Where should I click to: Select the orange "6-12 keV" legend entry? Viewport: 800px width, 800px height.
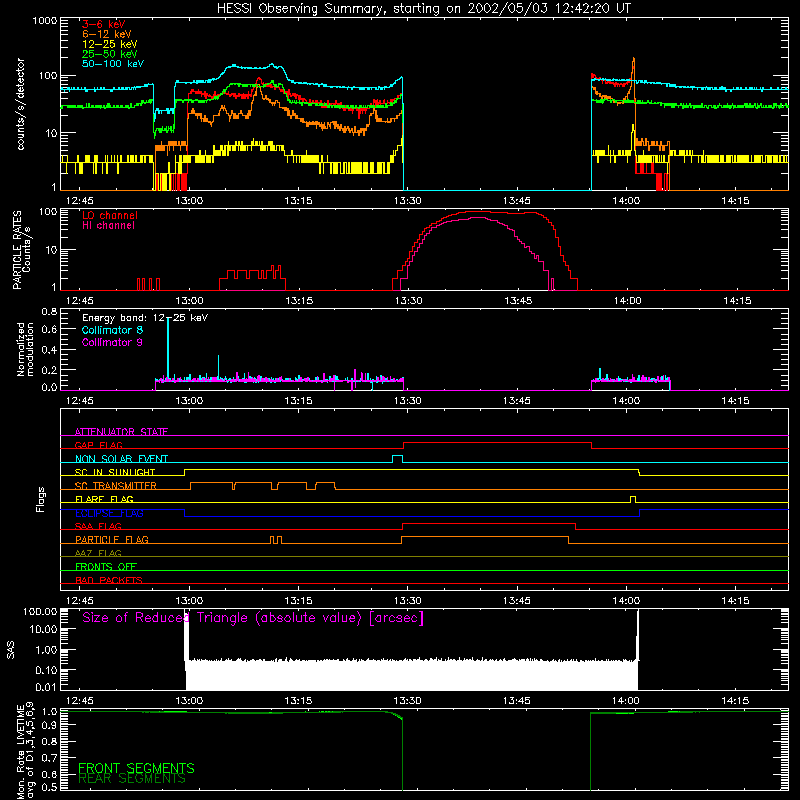click(x=106, y=34)
